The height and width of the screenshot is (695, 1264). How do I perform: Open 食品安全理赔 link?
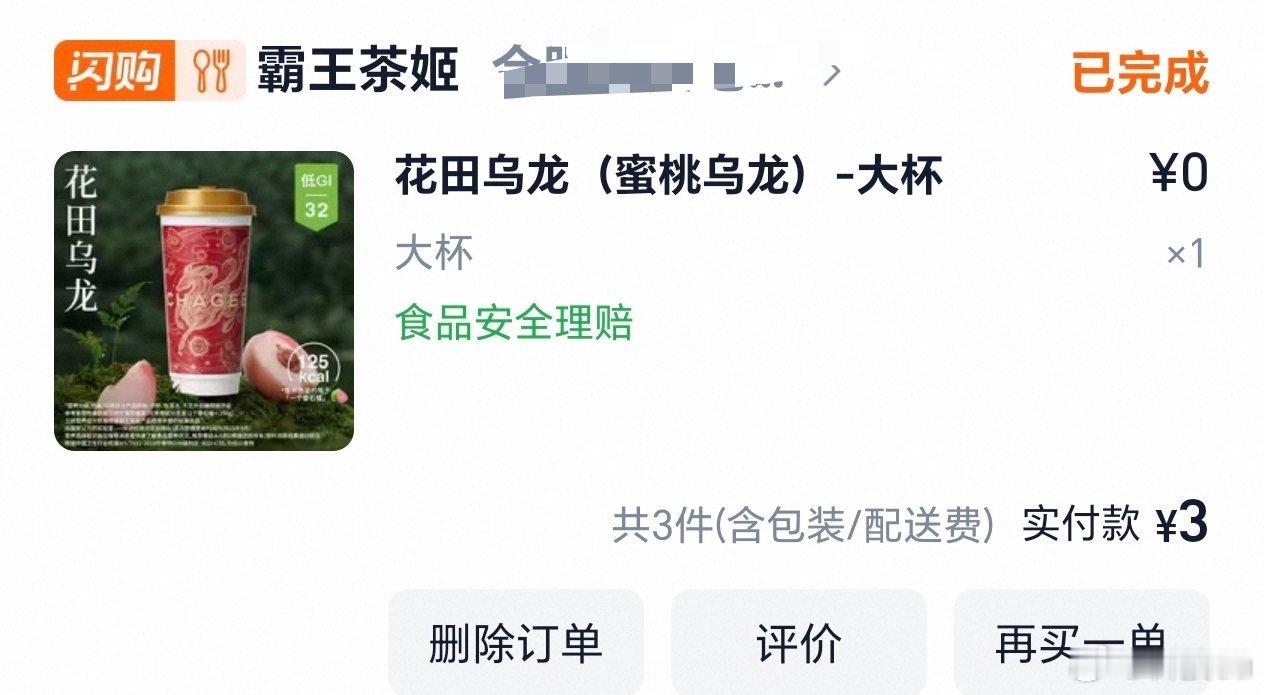pyautogui.click(x=514, y=323)
